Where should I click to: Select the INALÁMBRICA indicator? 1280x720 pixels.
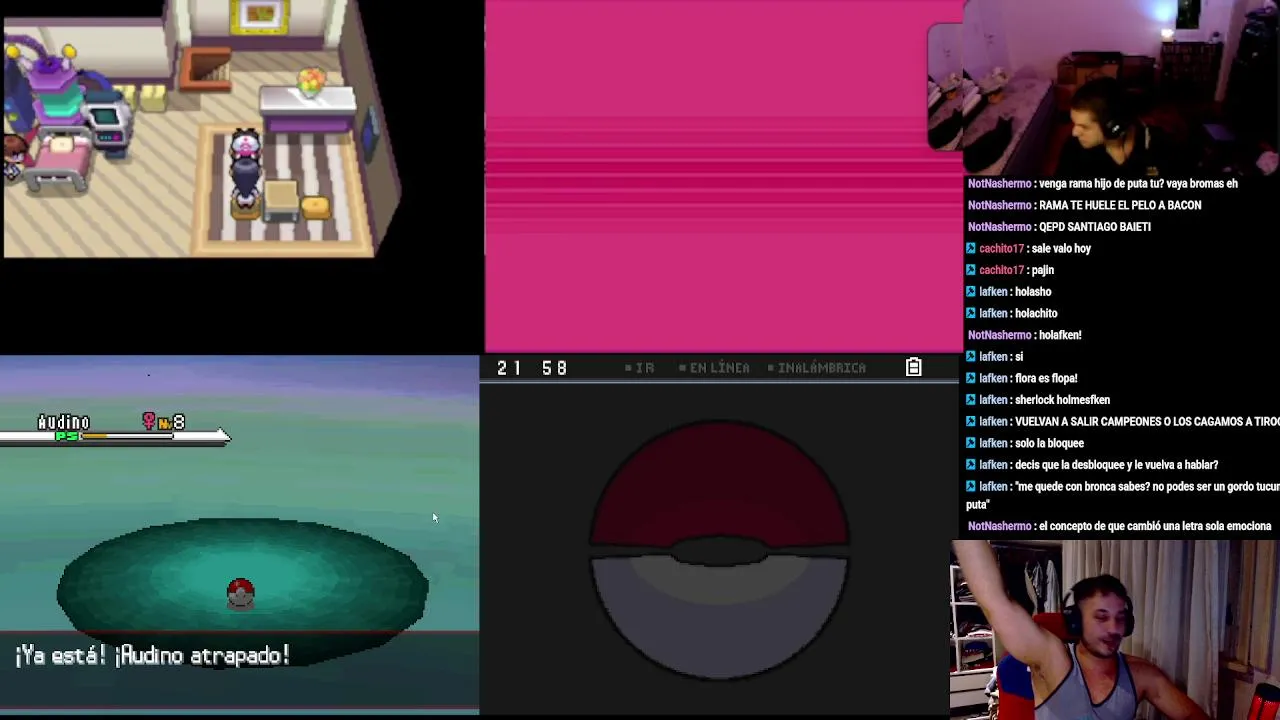pyautogui.click(x=817, y=368)
